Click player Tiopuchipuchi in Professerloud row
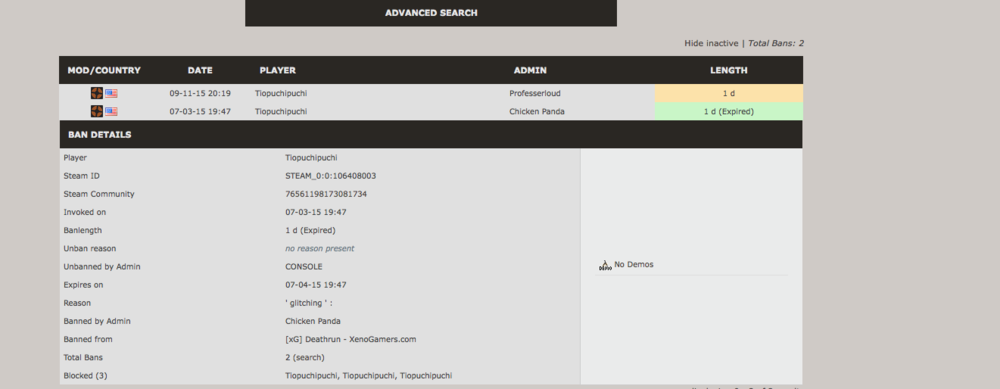1000x389 pixels. click(281, 93)
